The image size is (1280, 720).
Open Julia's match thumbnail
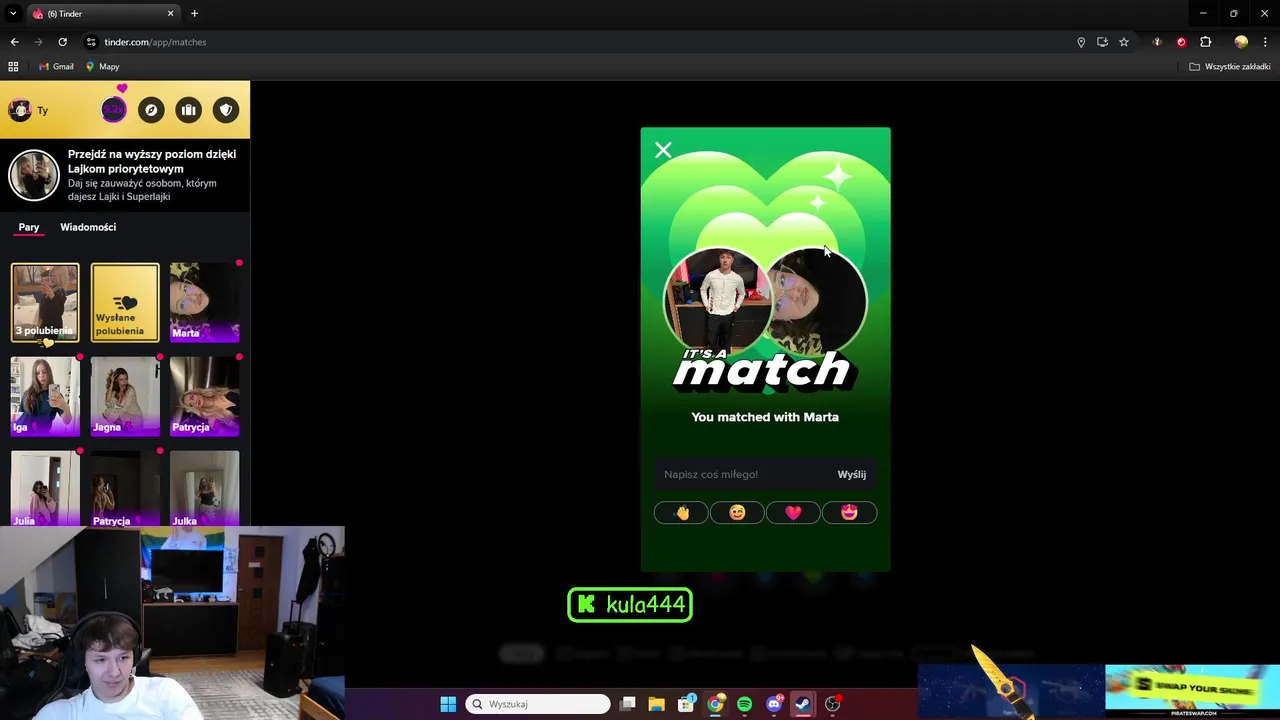(45, 488)
